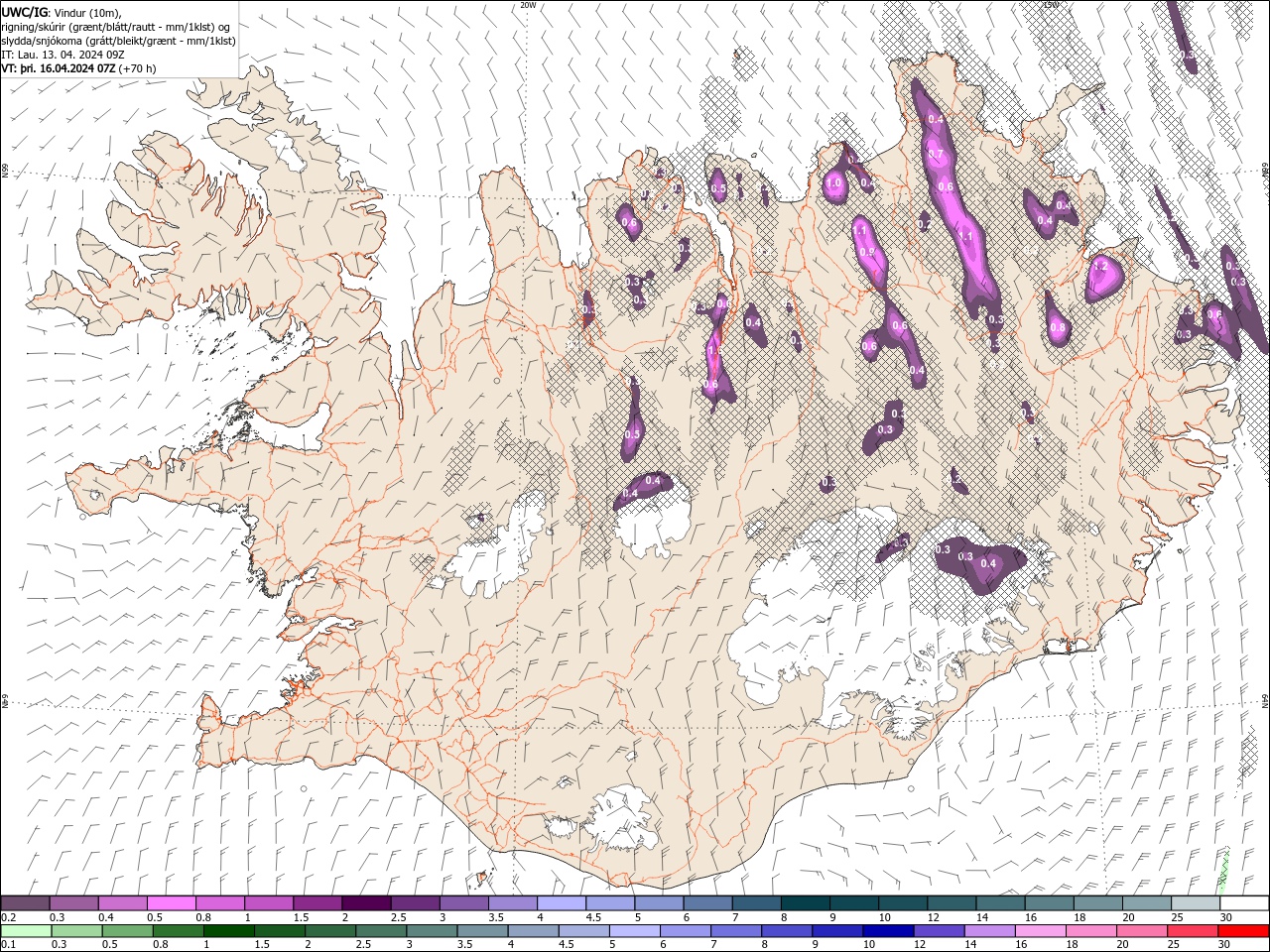This screenshot has height=952, width=1270.
Task: Click the "VT: þri. 16.04.2024 07Z (+70 h)" line
Action: tap(78, 68)
